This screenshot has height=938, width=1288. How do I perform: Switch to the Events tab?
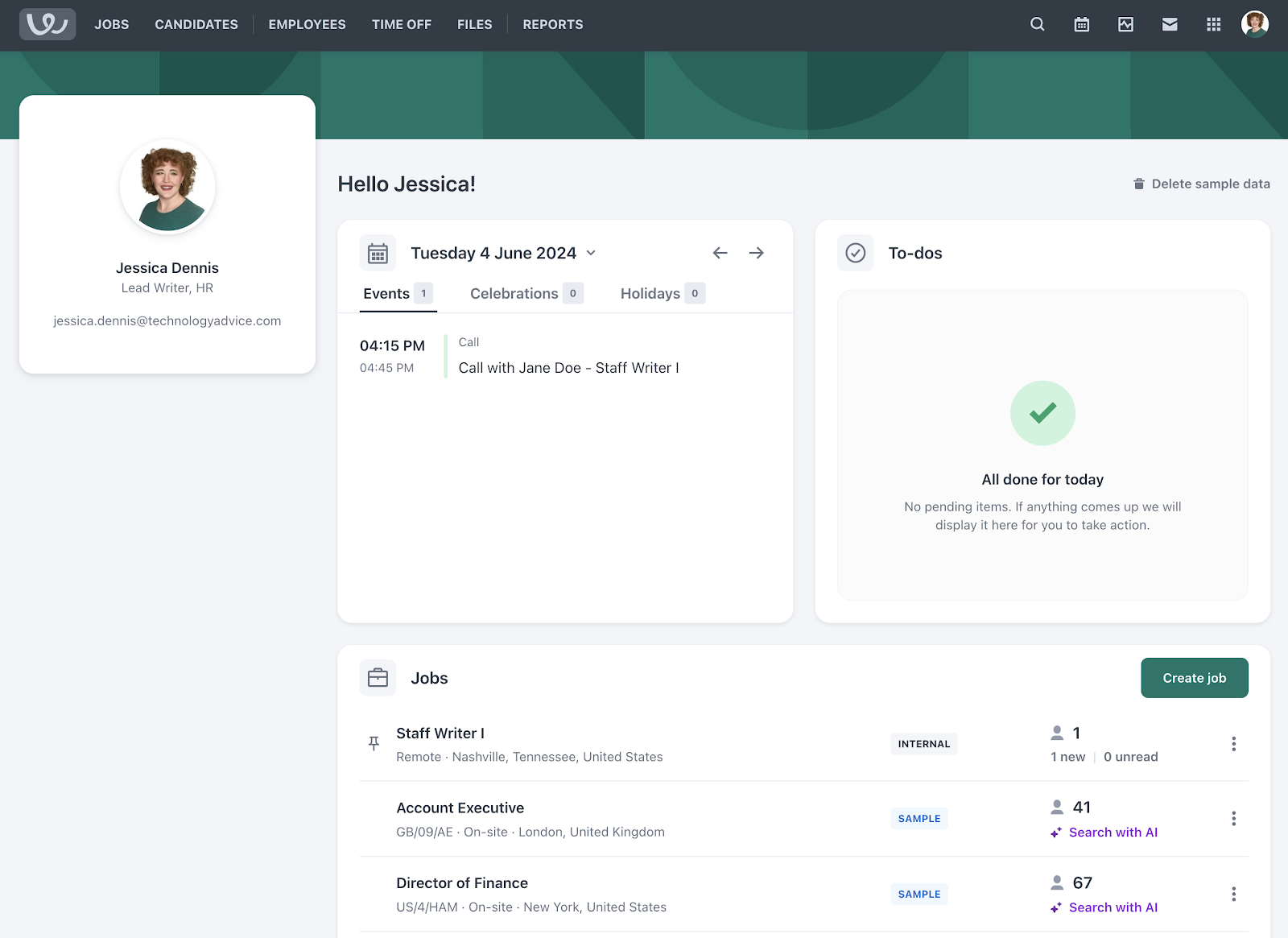click(398, 293)
